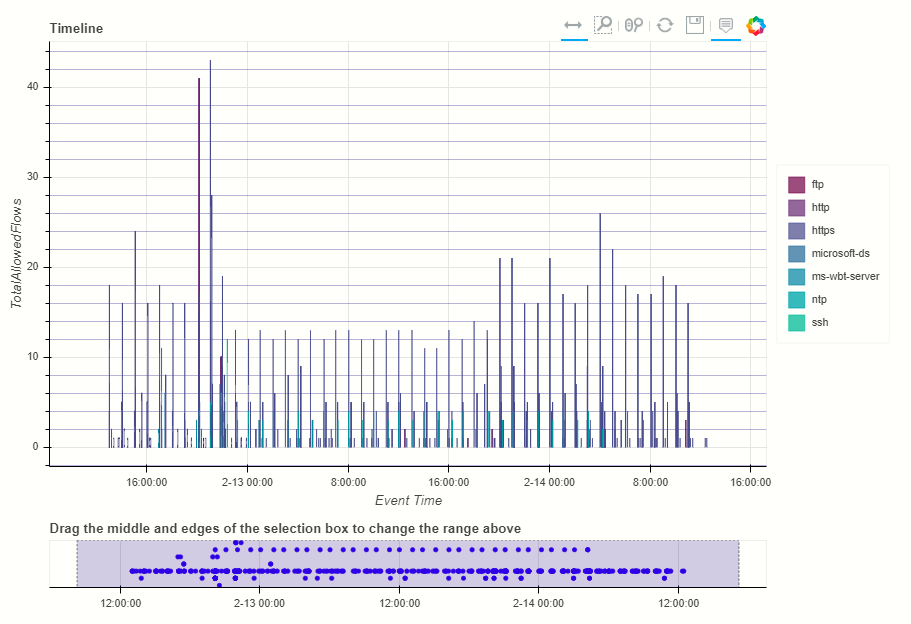
Task: Click the 2-13 00:00 range axis tick
Action: 259,603
